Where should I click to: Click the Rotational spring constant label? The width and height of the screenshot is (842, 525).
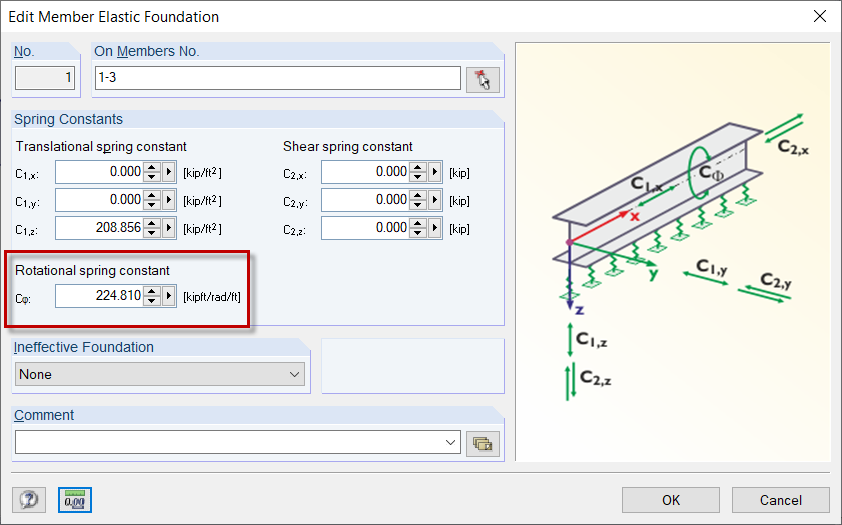(92, 271)
